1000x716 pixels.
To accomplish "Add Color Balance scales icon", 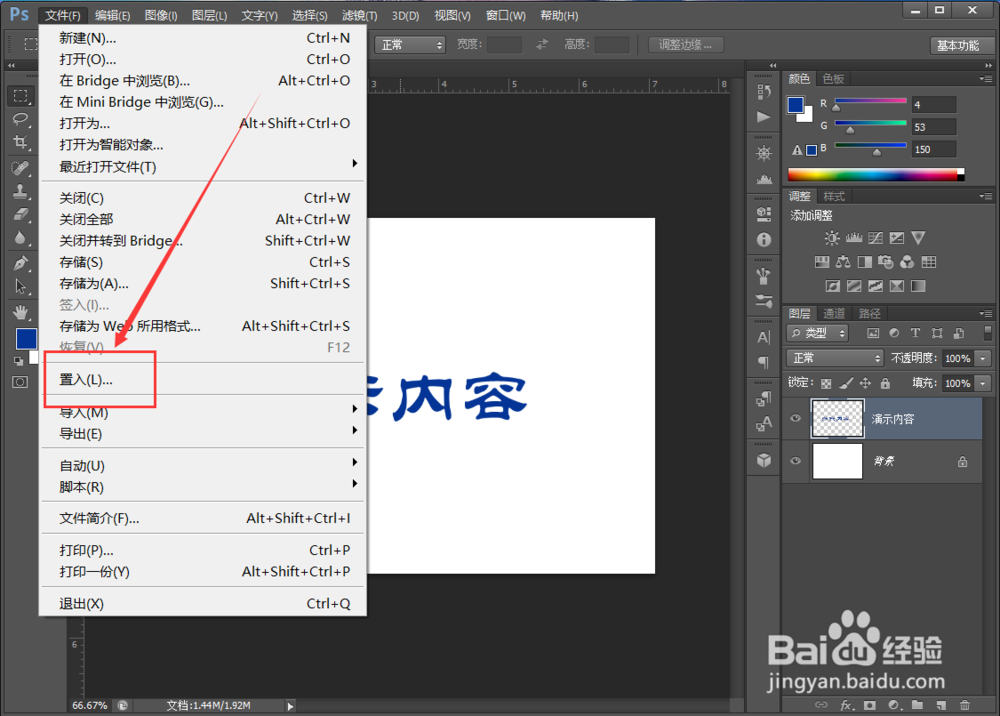I will click(843, 262).
